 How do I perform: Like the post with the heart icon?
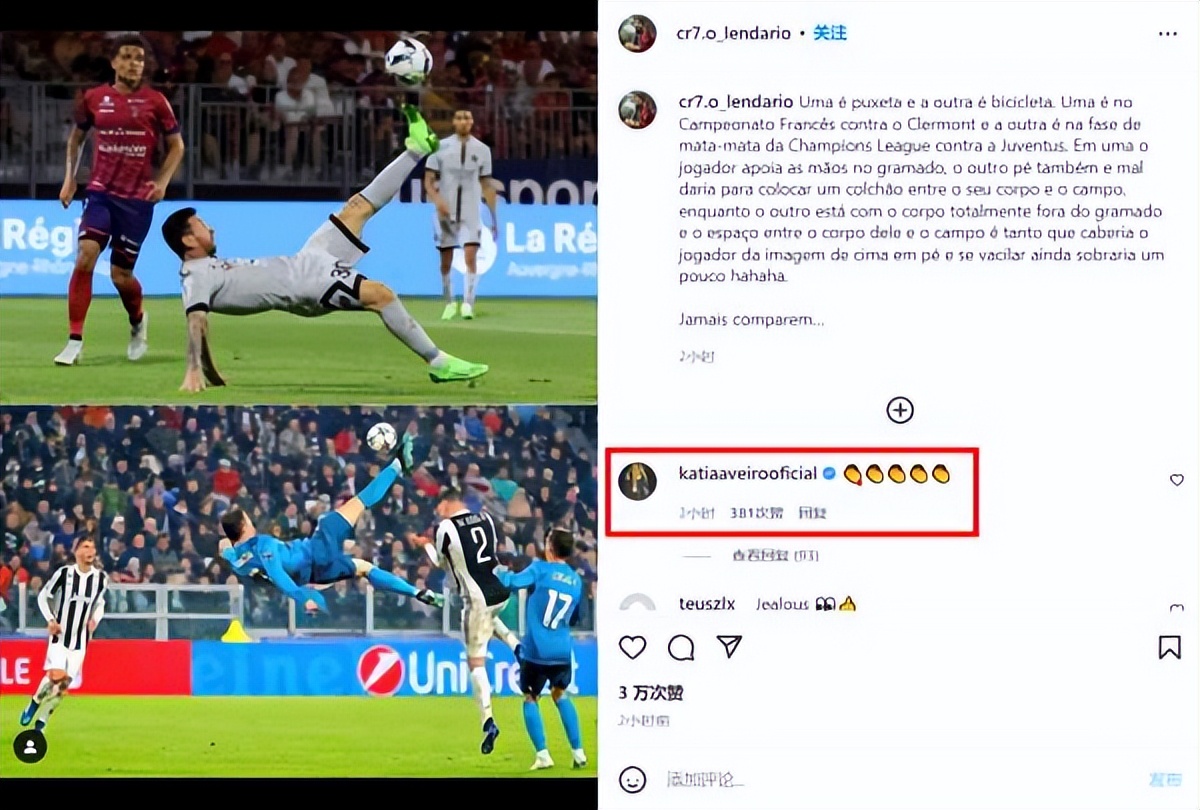pyautogui.click(x=632, y=647)
